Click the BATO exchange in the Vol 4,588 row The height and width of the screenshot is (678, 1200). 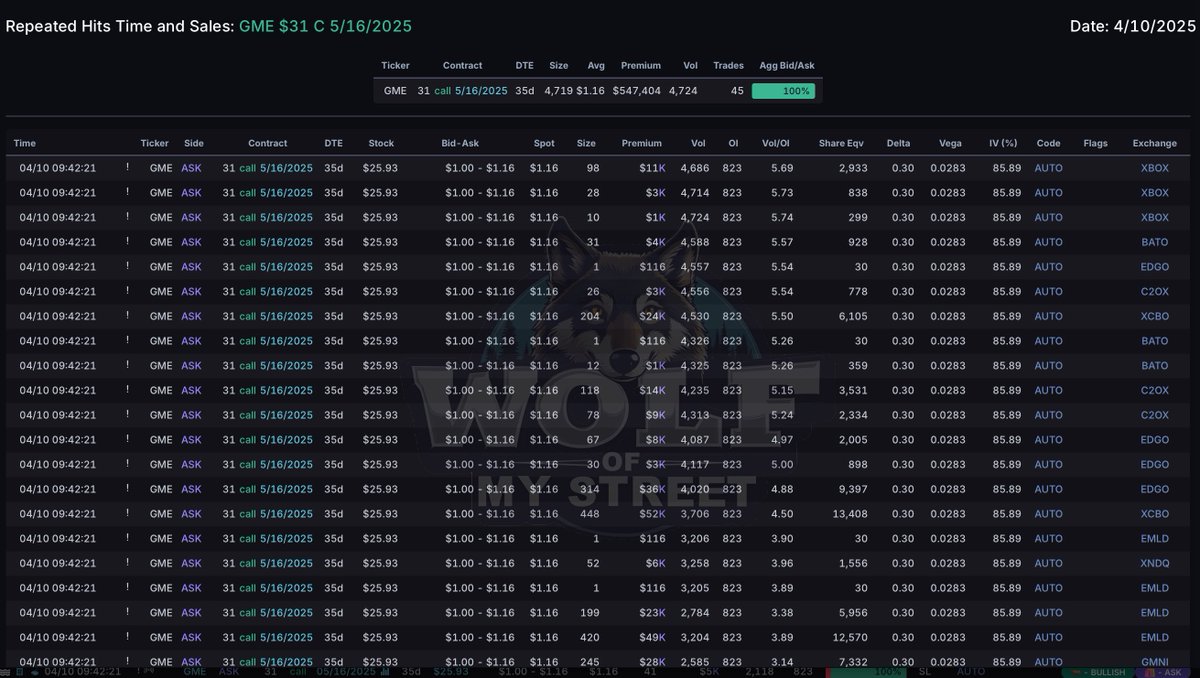click(1155, 241)
